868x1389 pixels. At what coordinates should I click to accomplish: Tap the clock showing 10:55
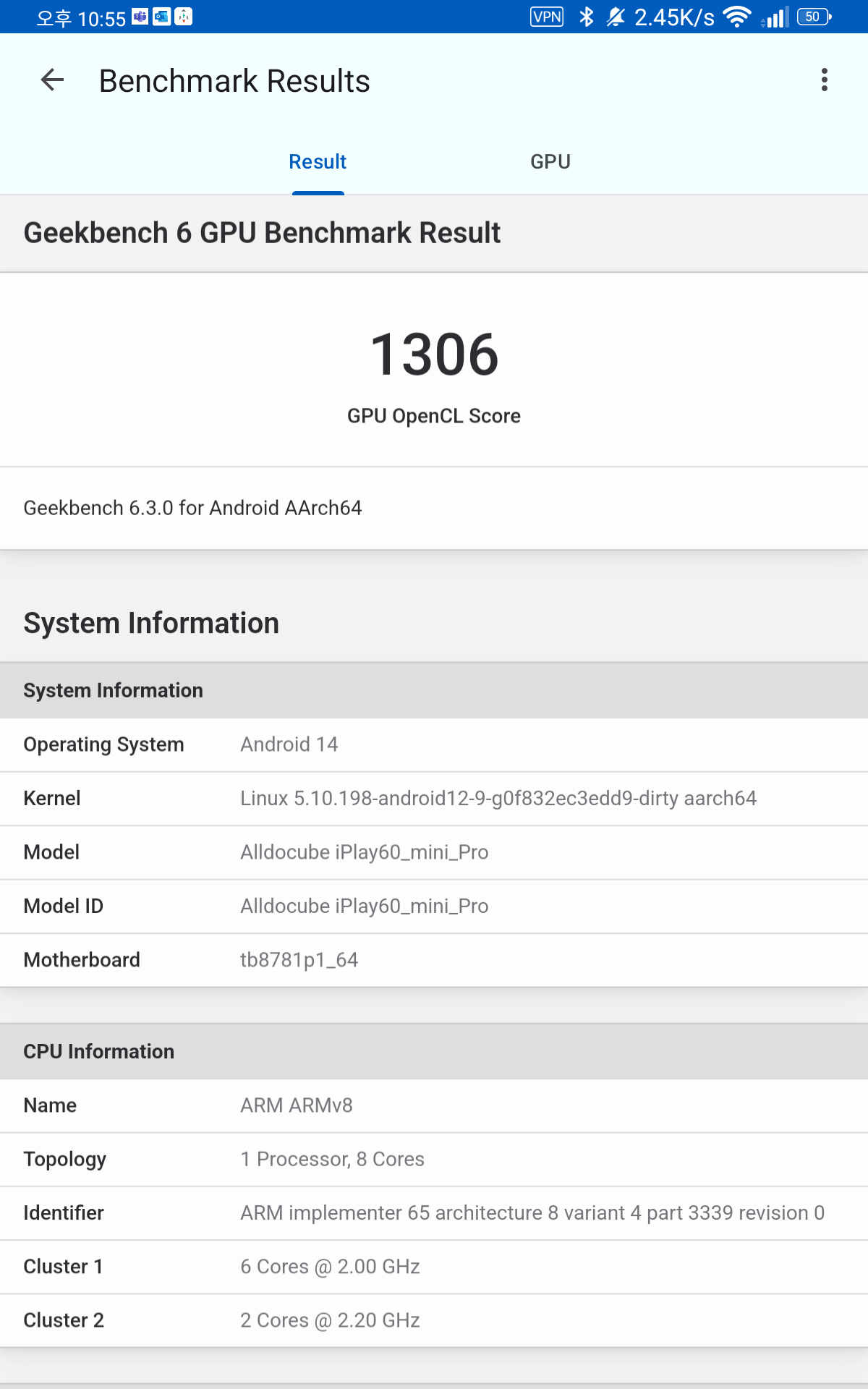coord(81,18)
